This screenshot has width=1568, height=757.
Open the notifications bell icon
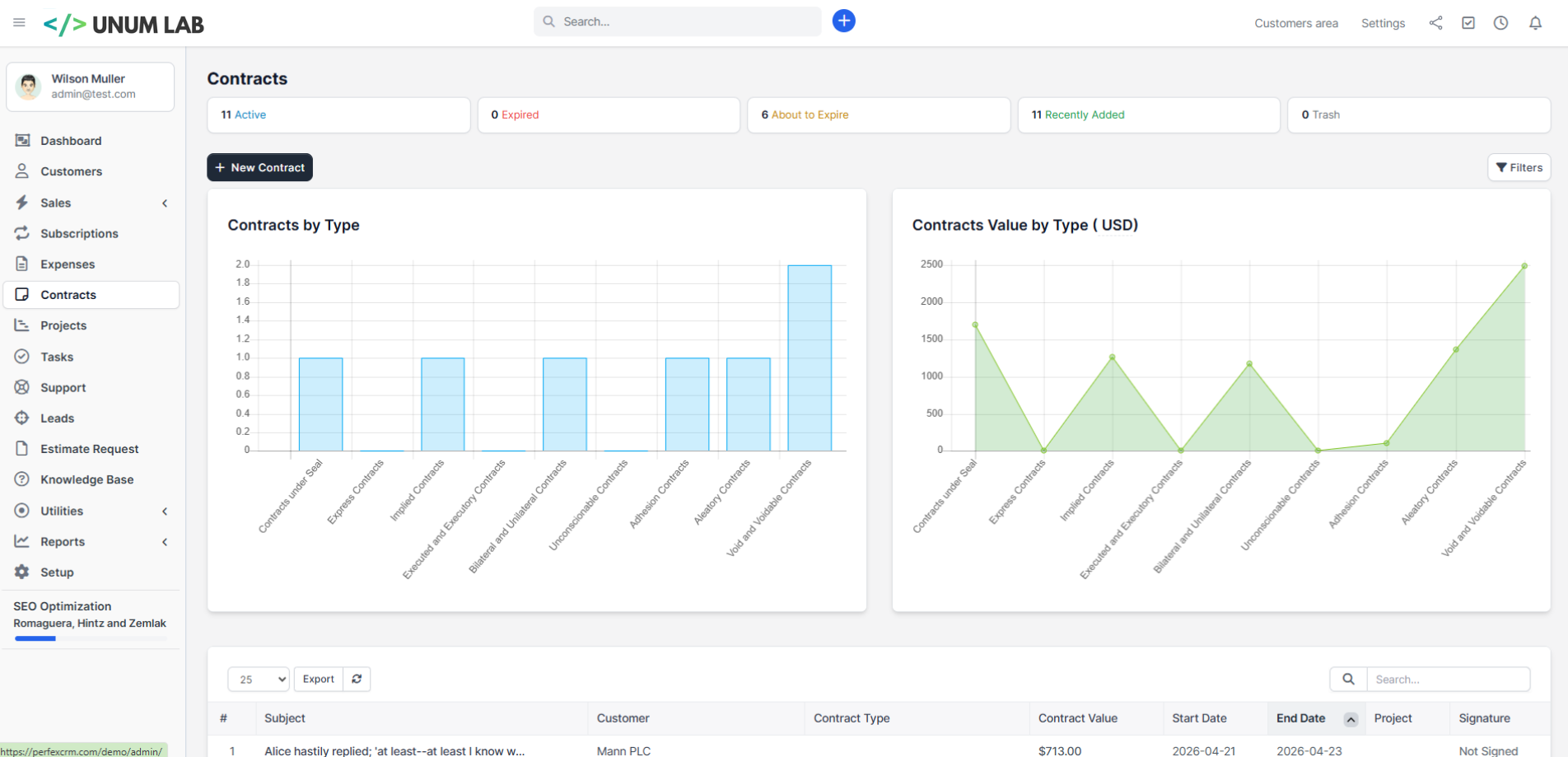tap(1535, 23)
